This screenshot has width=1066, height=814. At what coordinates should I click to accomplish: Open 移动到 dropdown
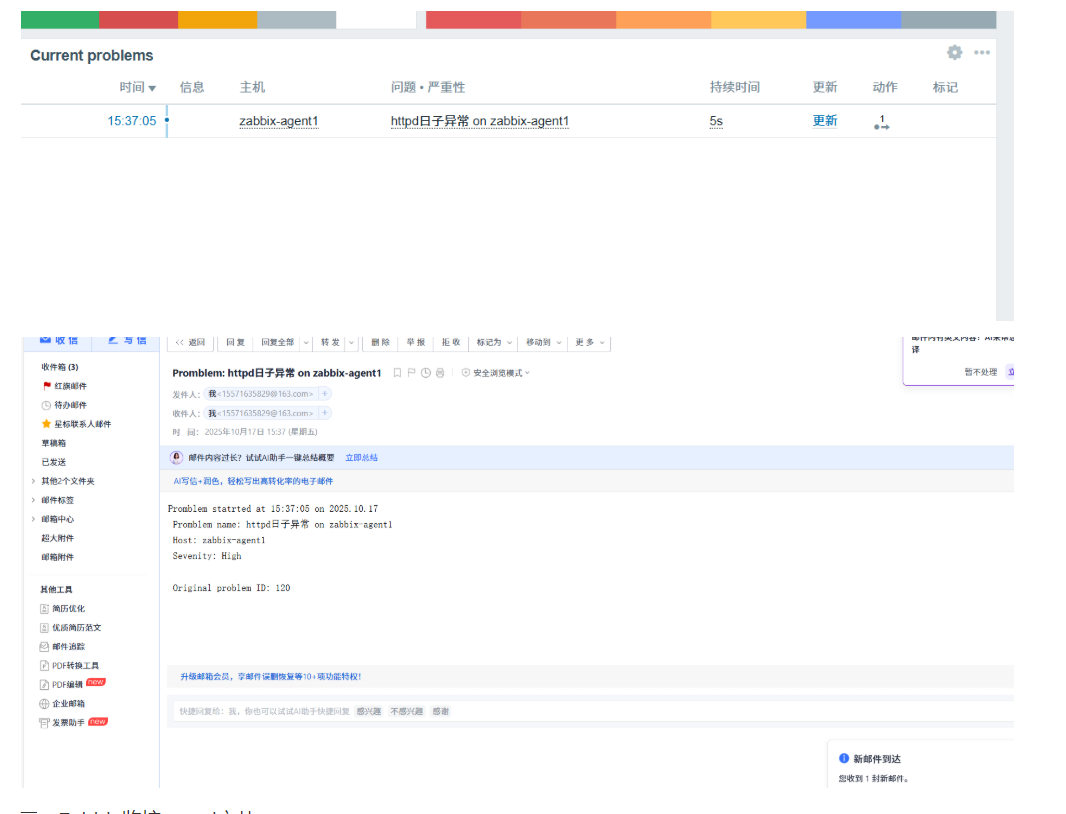[543, 343]
